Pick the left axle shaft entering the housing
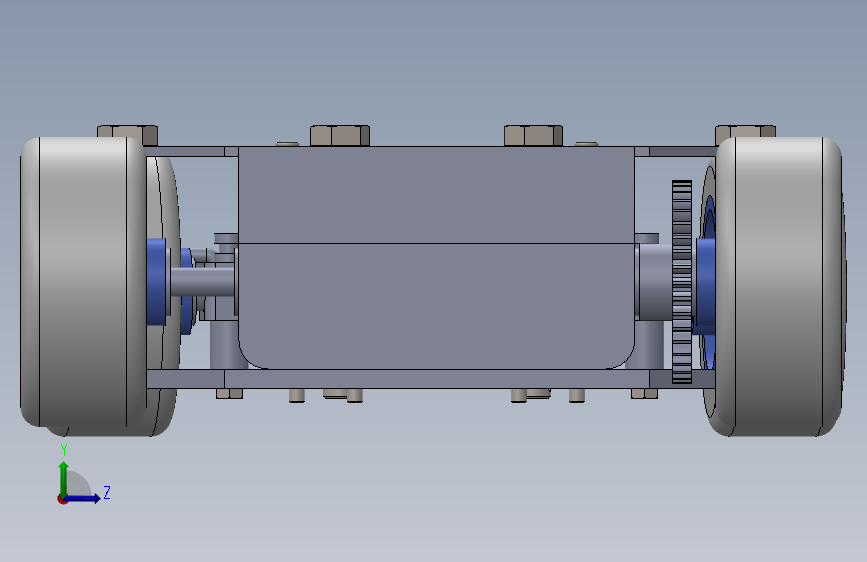Viewport: 867px width, 562px height. point(202,282)
